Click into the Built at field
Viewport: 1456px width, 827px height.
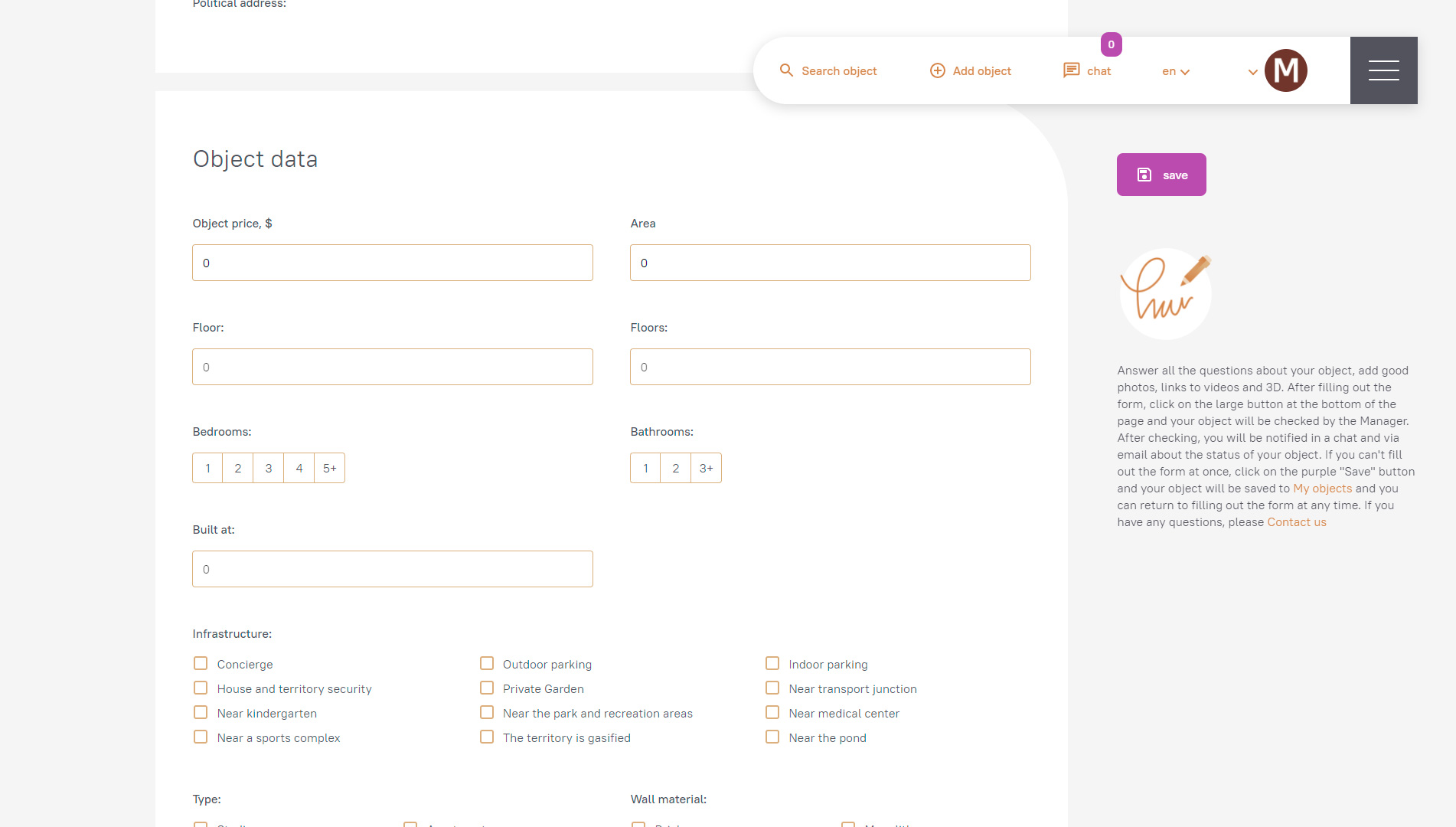point(392,569)
